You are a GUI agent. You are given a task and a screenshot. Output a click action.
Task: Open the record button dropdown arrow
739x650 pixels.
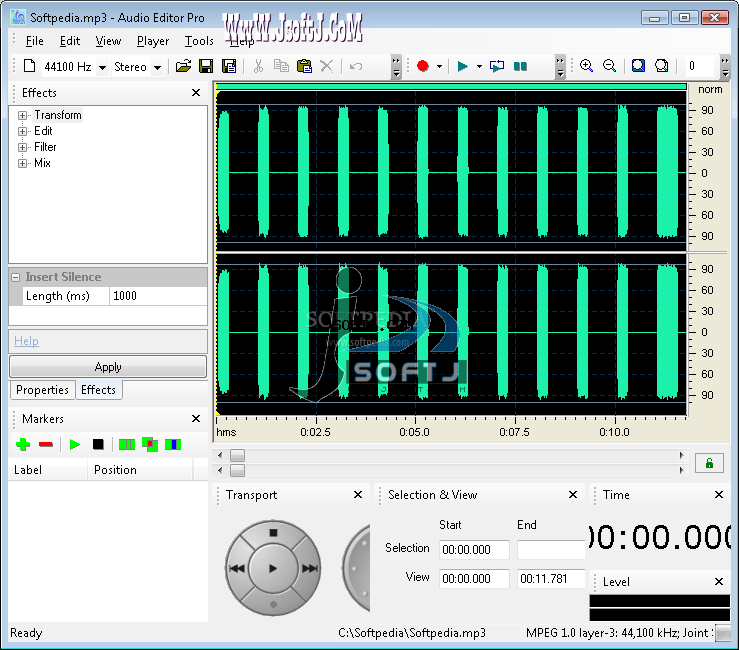pos(439,66)
